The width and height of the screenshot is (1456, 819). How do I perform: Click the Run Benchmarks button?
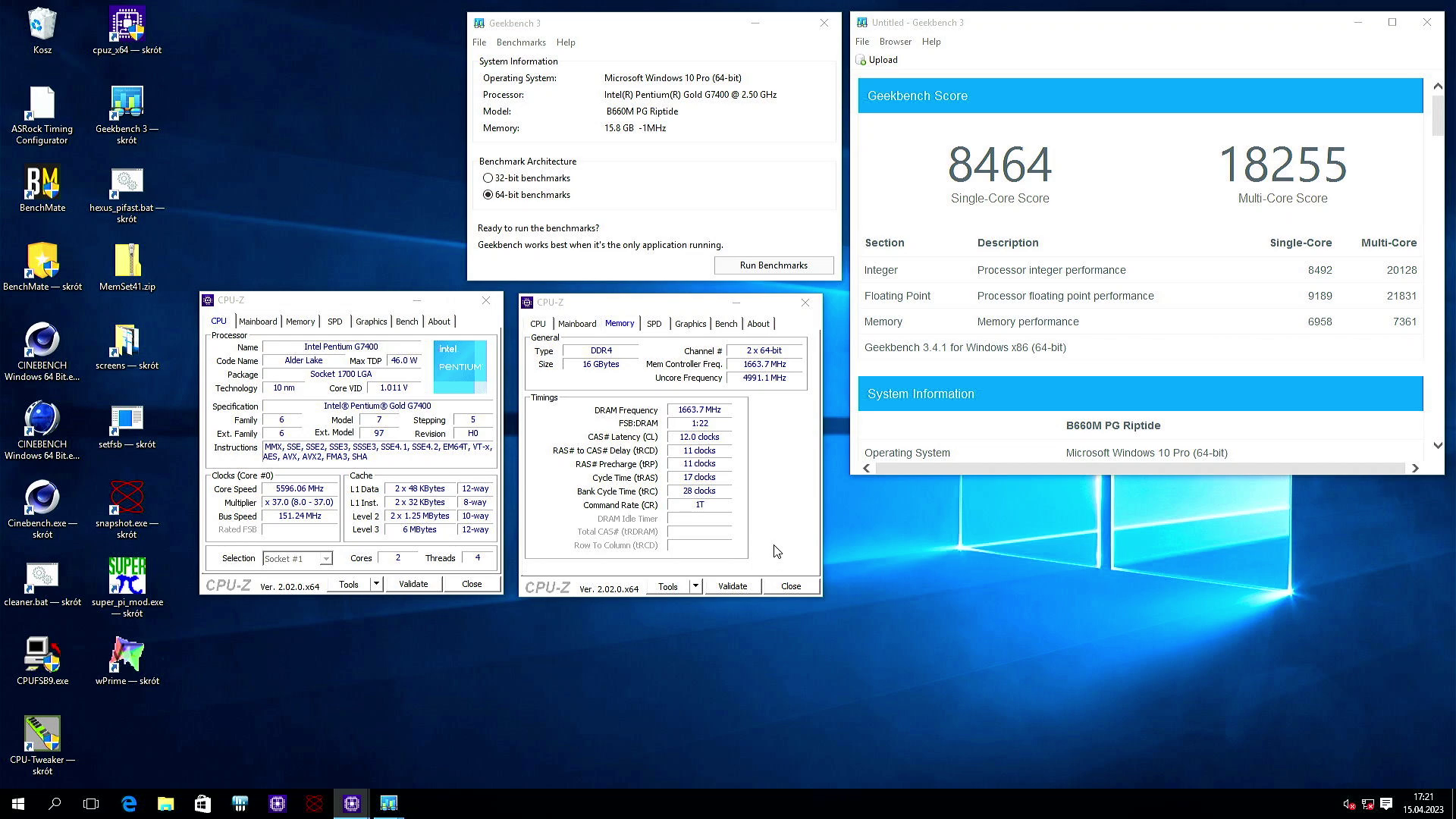(773, 265)
